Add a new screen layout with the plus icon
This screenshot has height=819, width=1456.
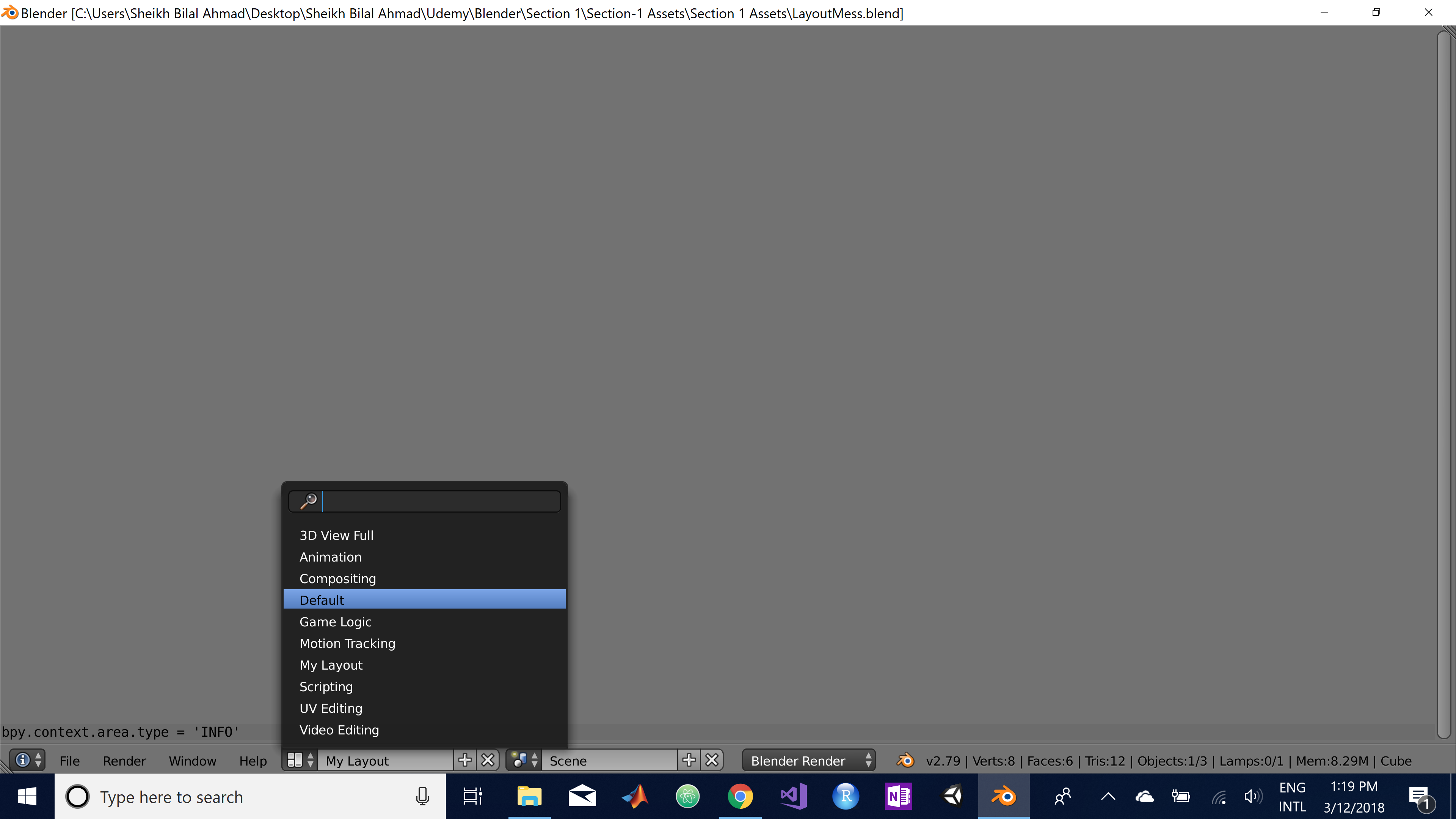(x=464, y=760)
